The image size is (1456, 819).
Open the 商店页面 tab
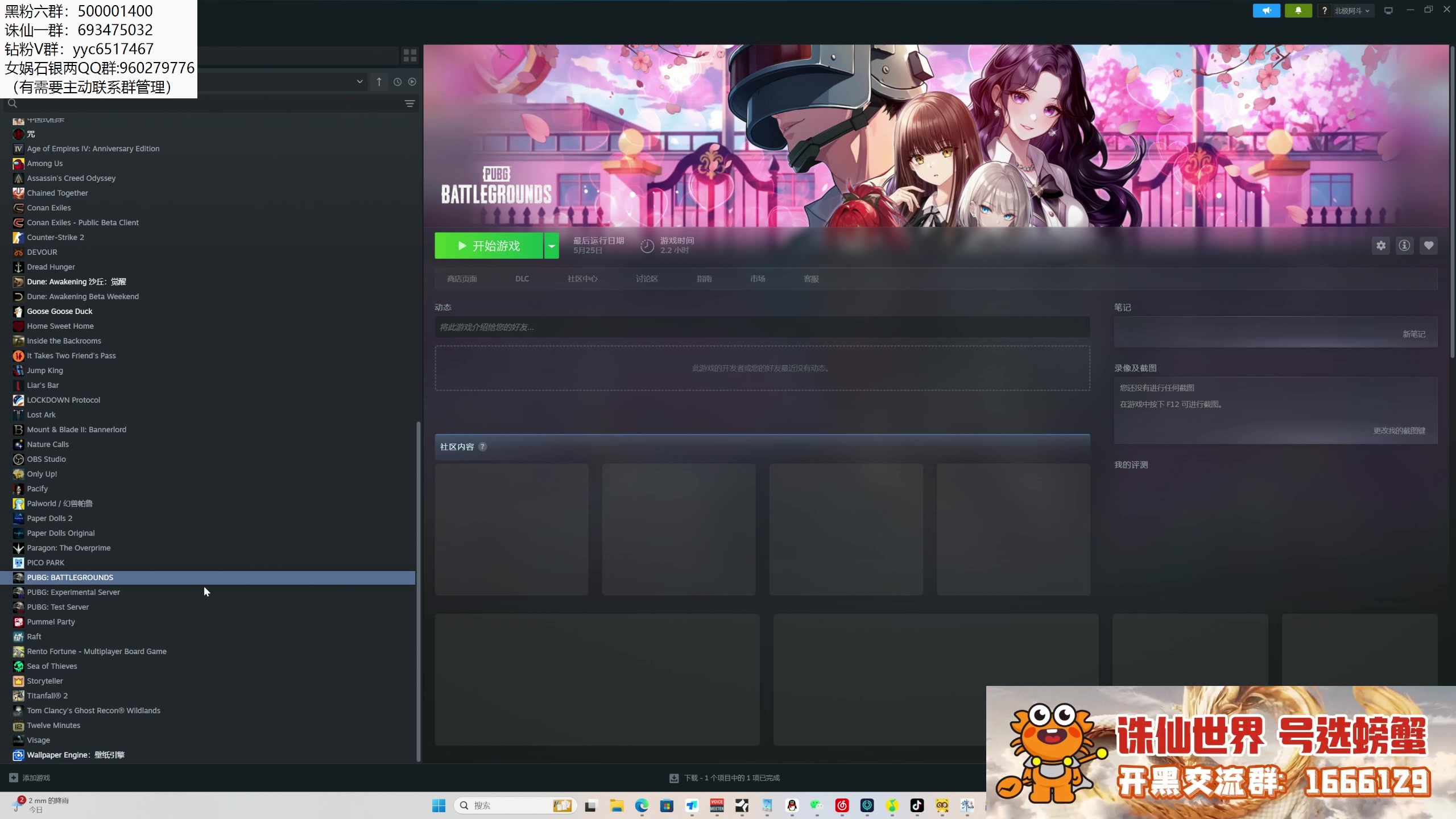click(x=462, y=279)
